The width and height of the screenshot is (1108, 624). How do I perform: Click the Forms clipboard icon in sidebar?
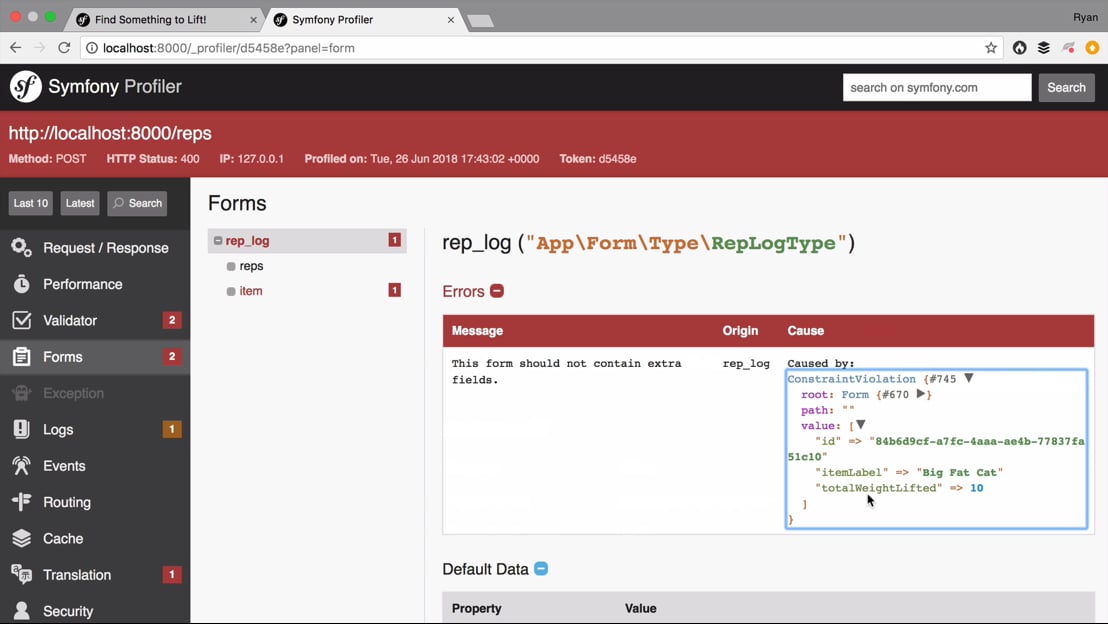point(21,357)
